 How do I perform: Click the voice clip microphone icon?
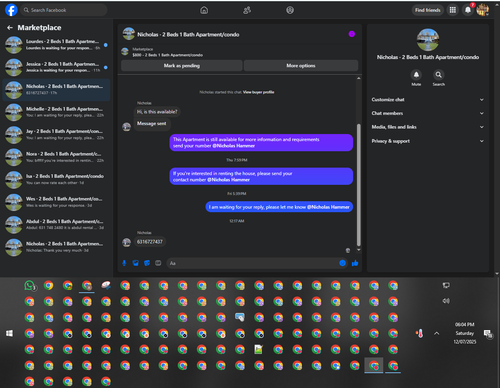(124, 263)
